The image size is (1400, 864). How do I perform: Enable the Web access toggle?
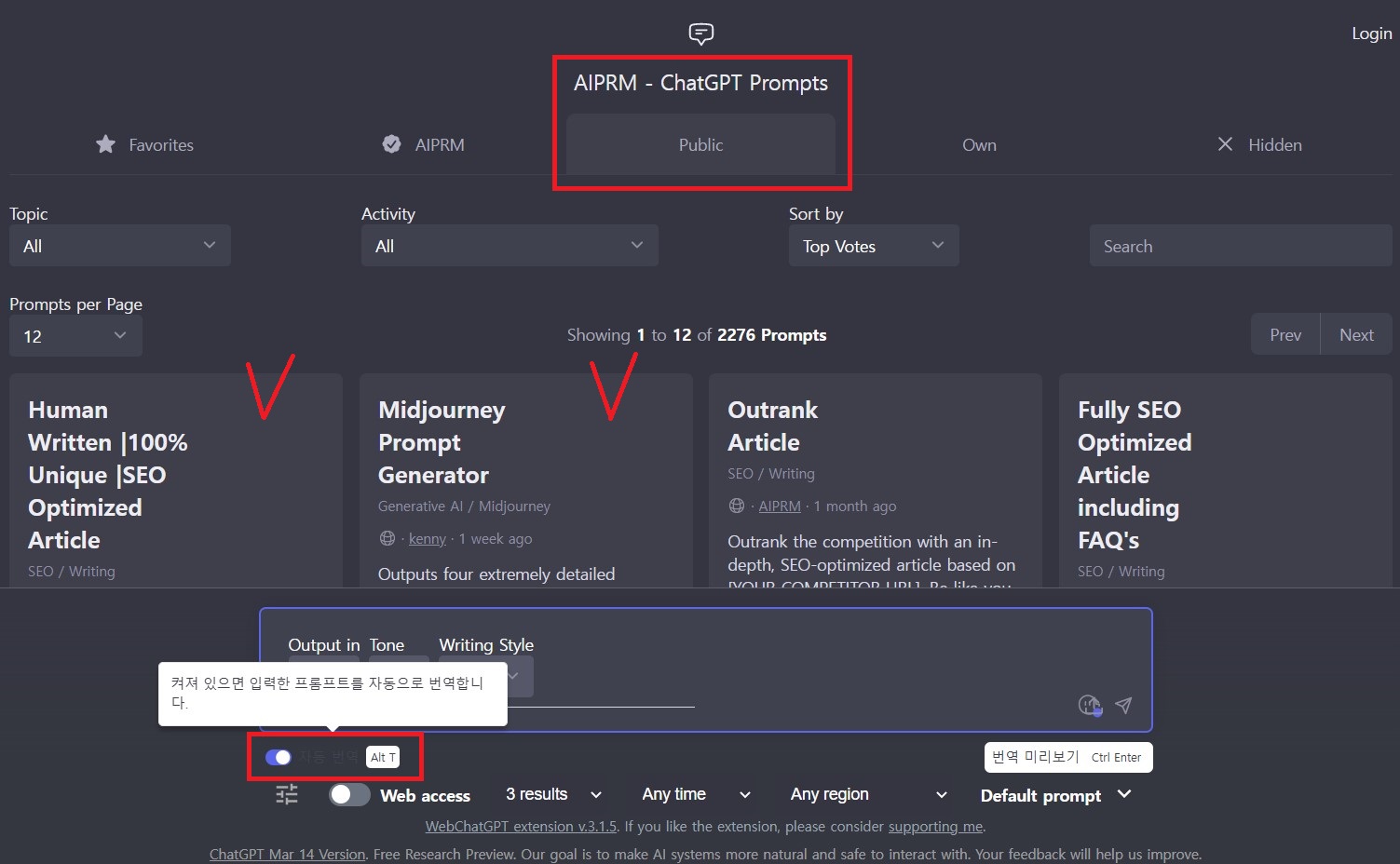coord(349,794)
